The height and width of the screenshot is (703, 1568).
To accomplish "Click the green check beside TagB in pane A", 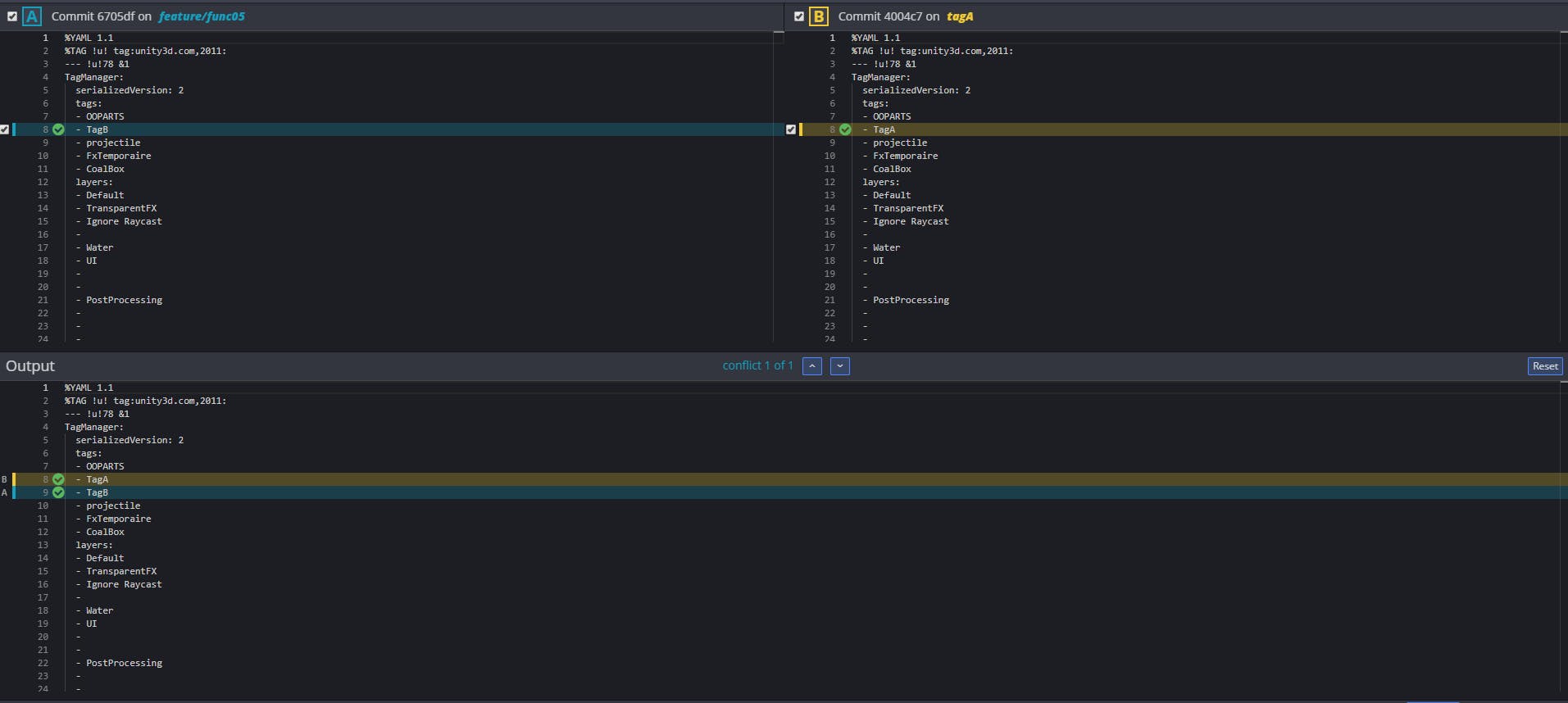I will tap(58, 129).
